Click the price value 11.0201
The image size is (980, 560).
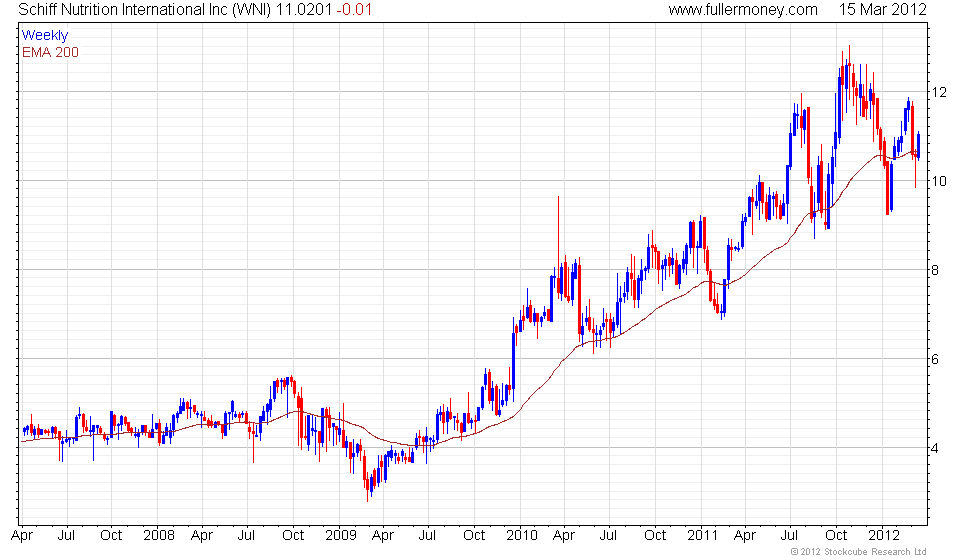click(x=304, y=10)
